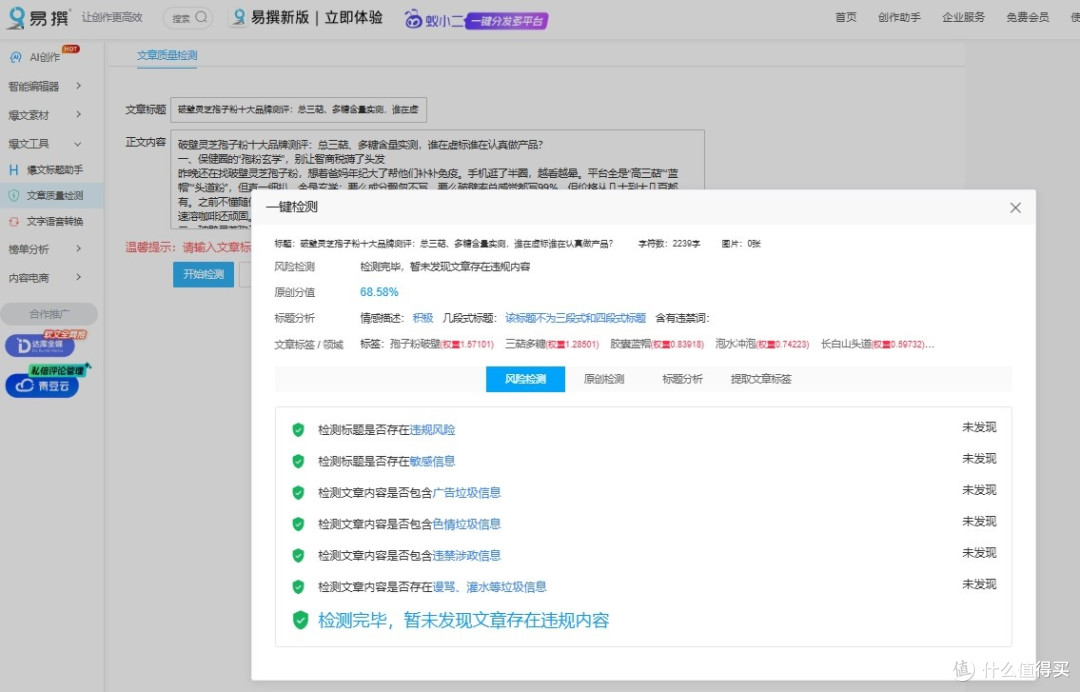Select 文章质量检测 shield icon in sidebar
The width and height of the screenshot is (1080, 692).
coord(14,196)
